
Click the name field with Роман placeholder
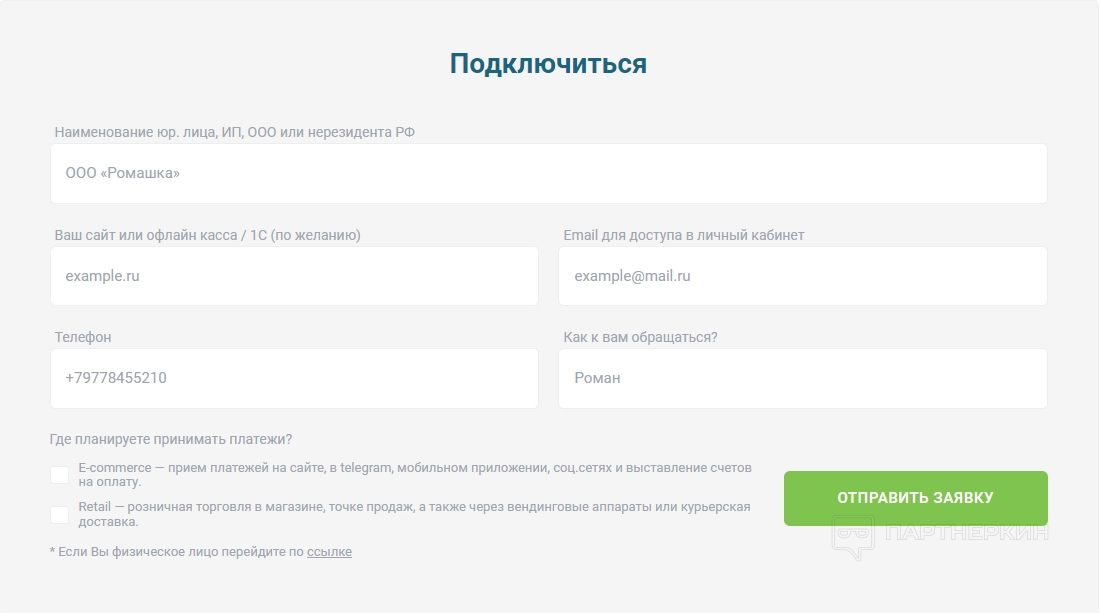(802, 378)
